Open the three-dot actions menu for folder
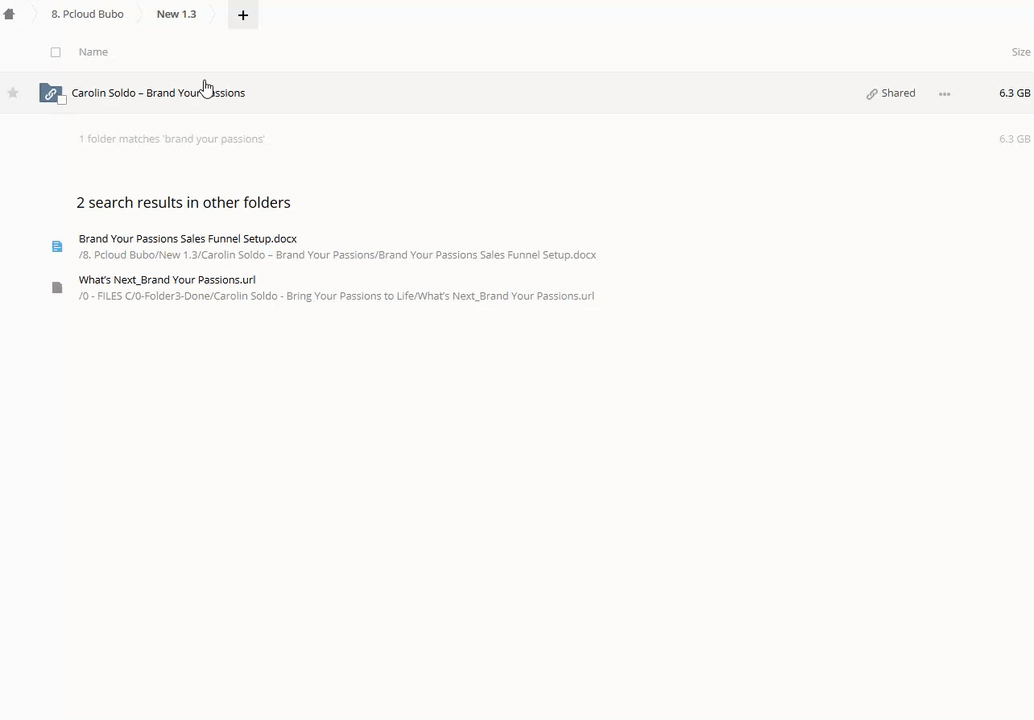Screen dimensions: 1034x720 pyautogui.click(x=944, y=94)
